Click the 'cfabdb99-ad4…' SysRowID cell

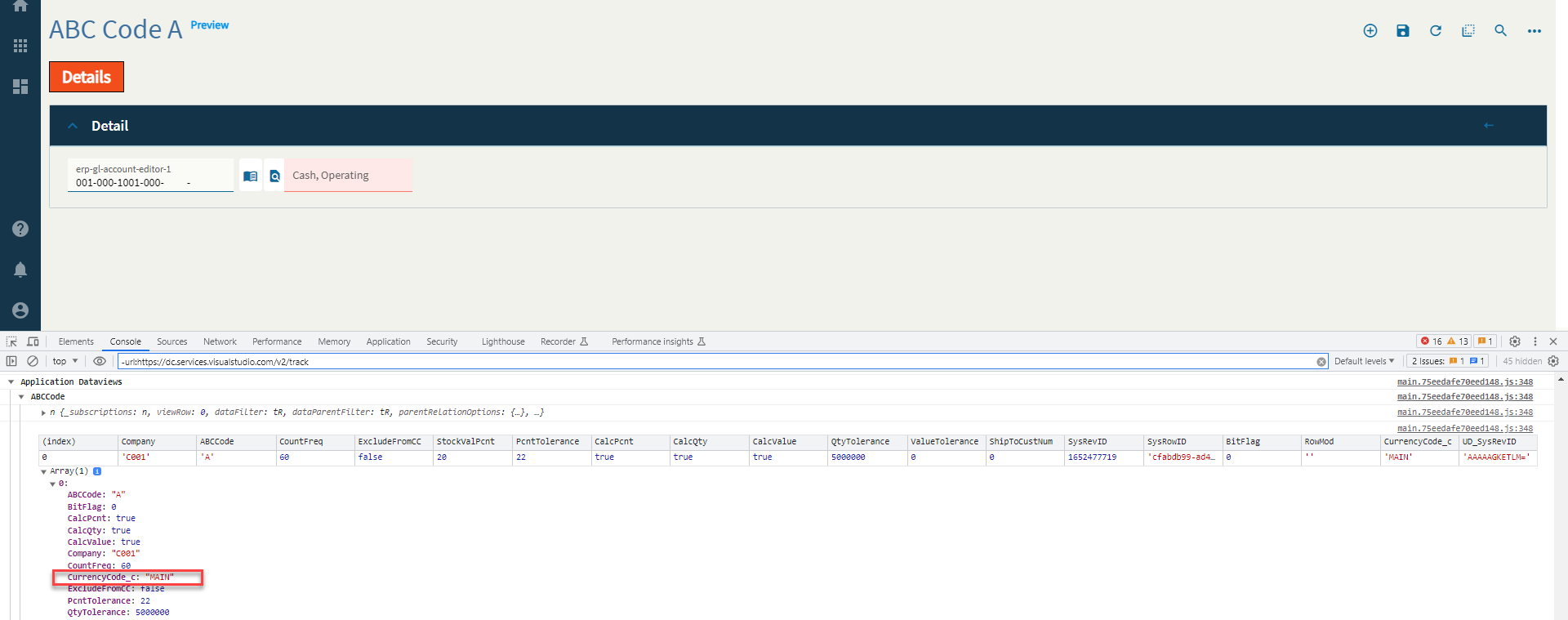[x=1182, y=457]
